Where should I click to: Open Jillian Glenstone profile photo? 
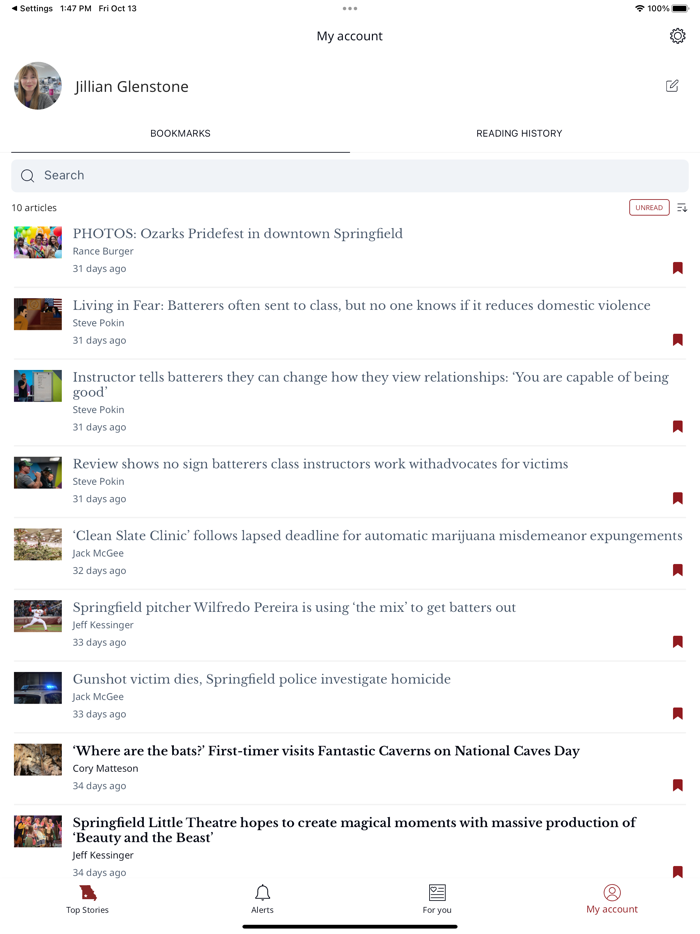coord(38,86)
